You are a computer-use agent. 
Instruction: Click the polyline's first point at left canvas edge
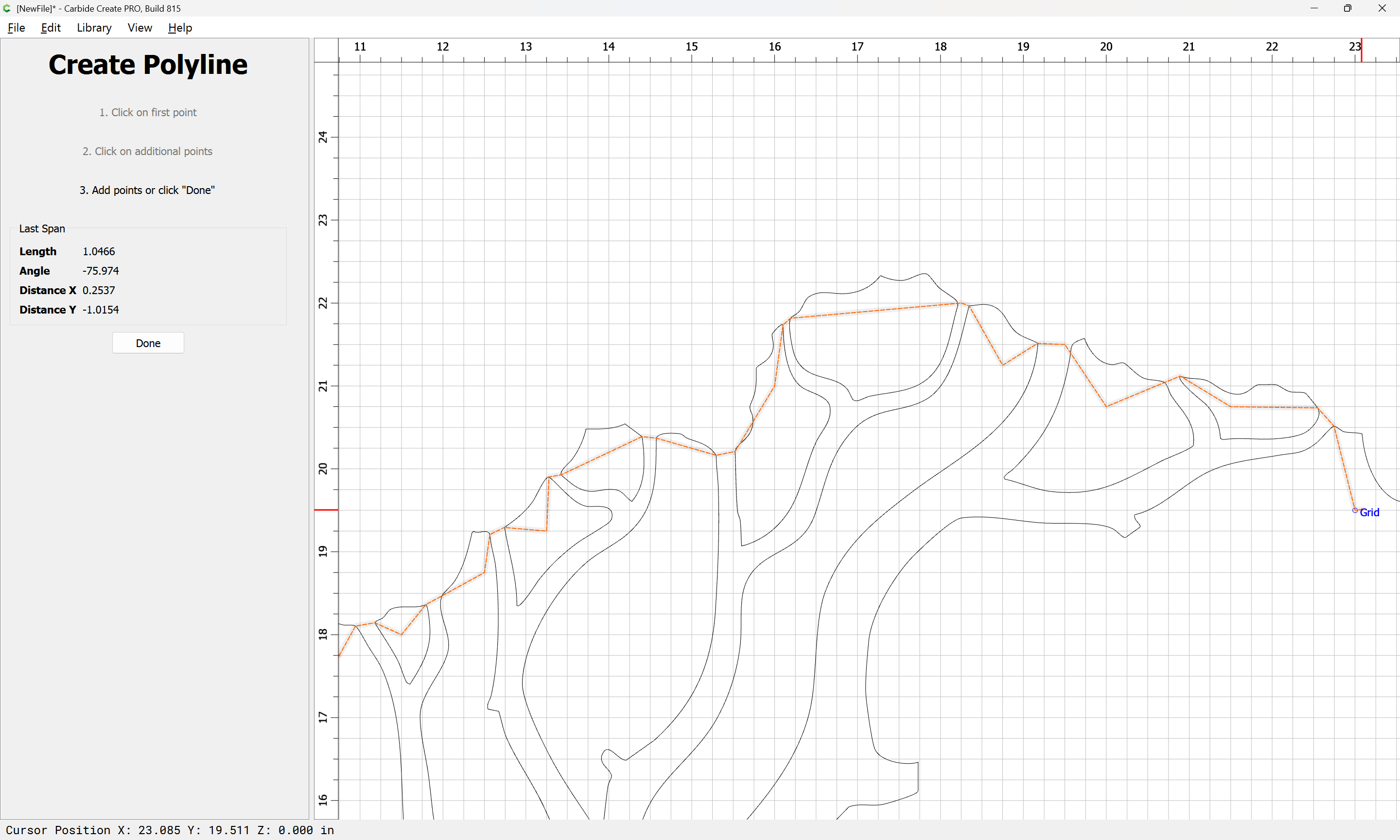[339, 655]
